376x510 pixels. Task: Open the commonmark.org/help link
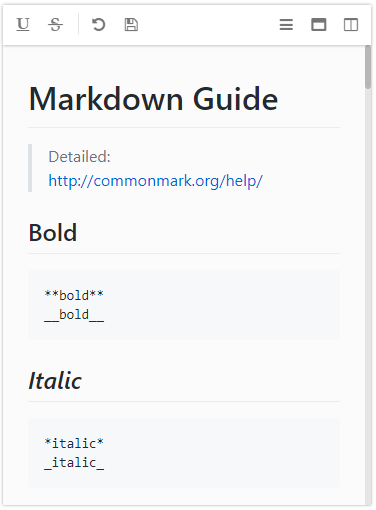[x=155, y=181]
